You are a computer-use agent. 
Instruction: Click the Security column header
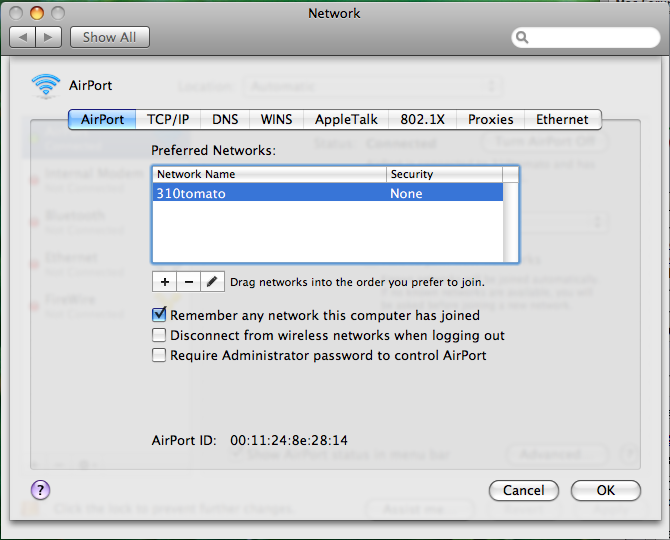click(444, 174)
